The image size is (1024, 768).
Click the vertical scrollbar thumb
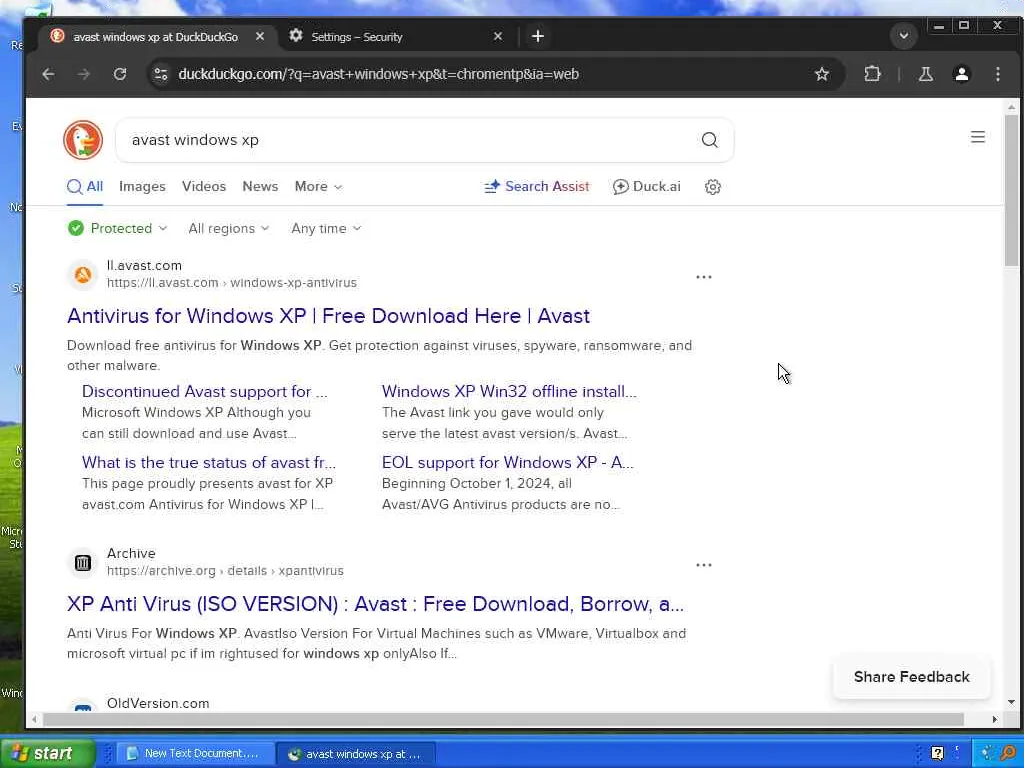tap(1011, 190)
